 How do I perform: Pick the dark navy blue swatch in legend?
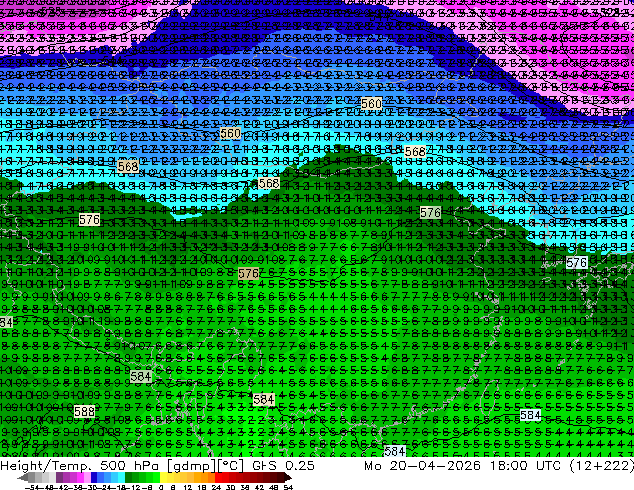(94, 477)
